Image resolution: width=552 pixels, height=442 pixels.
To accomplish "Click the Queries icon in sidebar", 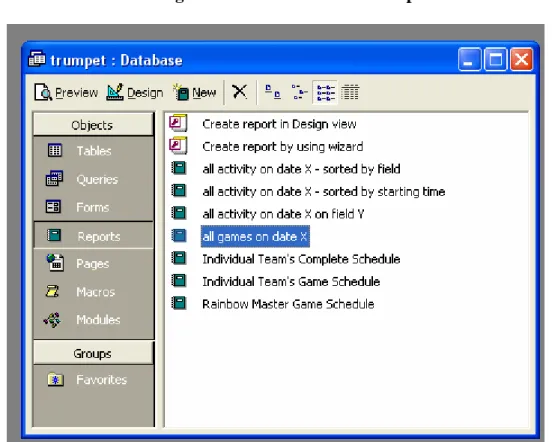I will pyautogui.click(x=54, y=178).
